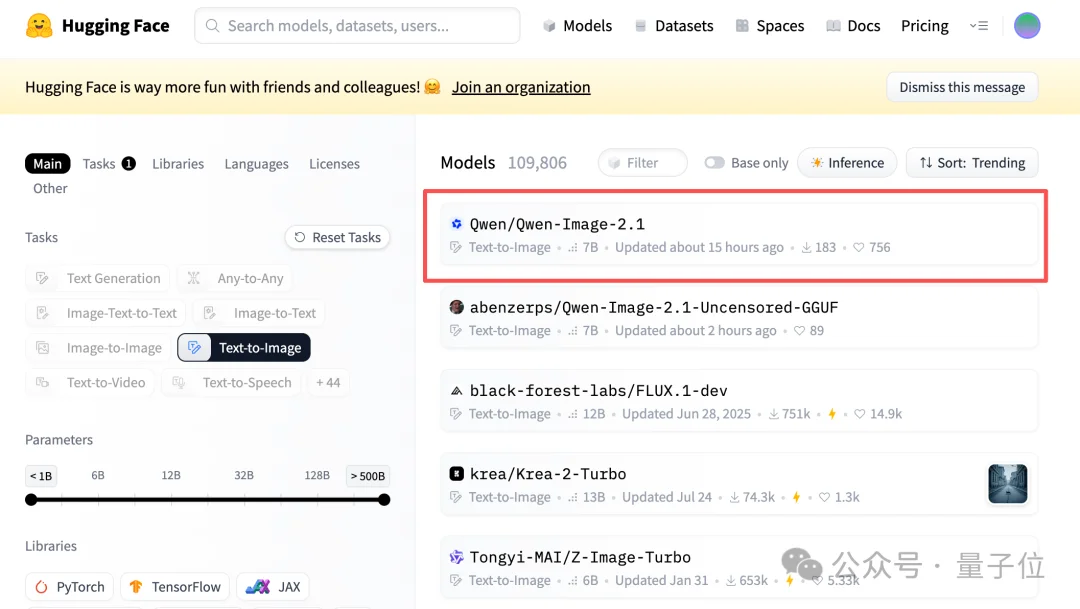Expand the navbar more-options menu
1080x609 pixels.
tap(979, 26)
